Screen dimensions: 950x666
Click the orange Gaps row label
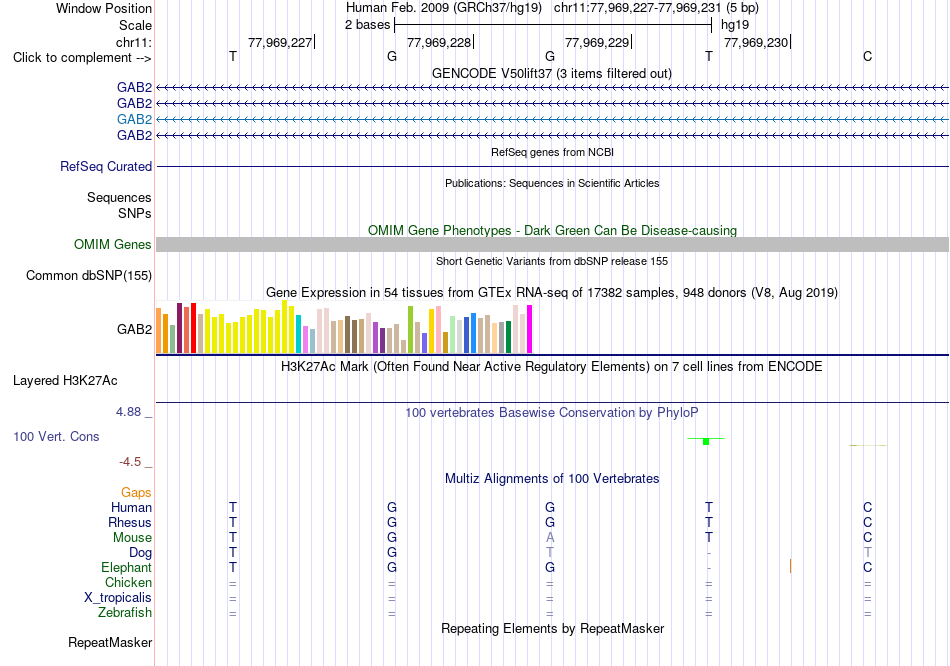point(136,493)
